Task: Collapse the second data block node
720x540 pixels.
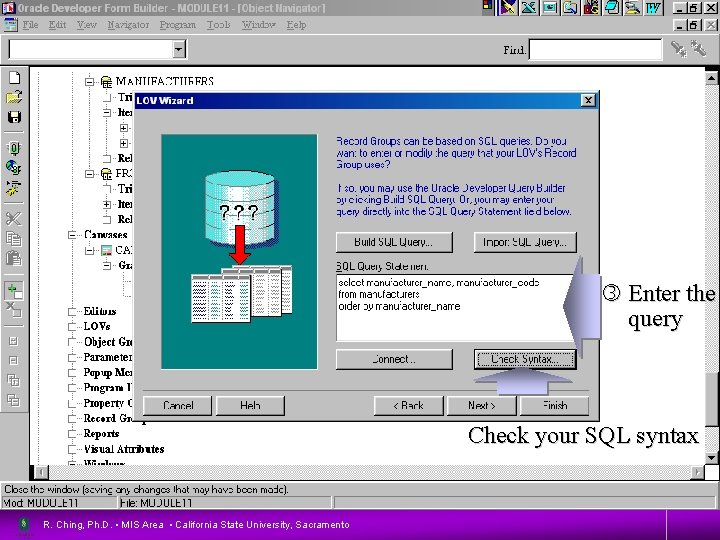Action: click(90, 174)
